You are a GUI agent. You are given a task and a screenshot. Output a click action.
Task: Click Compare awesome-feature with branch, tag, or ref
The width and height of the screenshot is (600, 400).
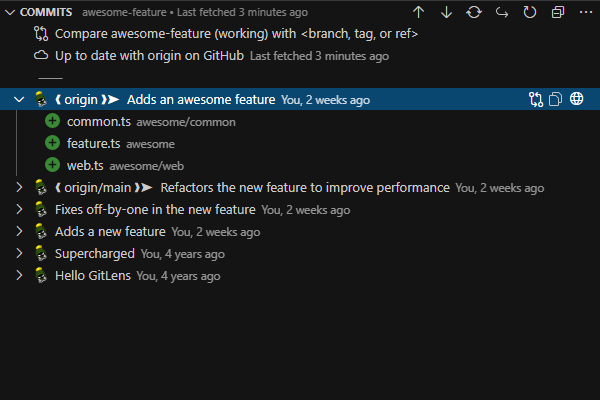coord(236,33)
